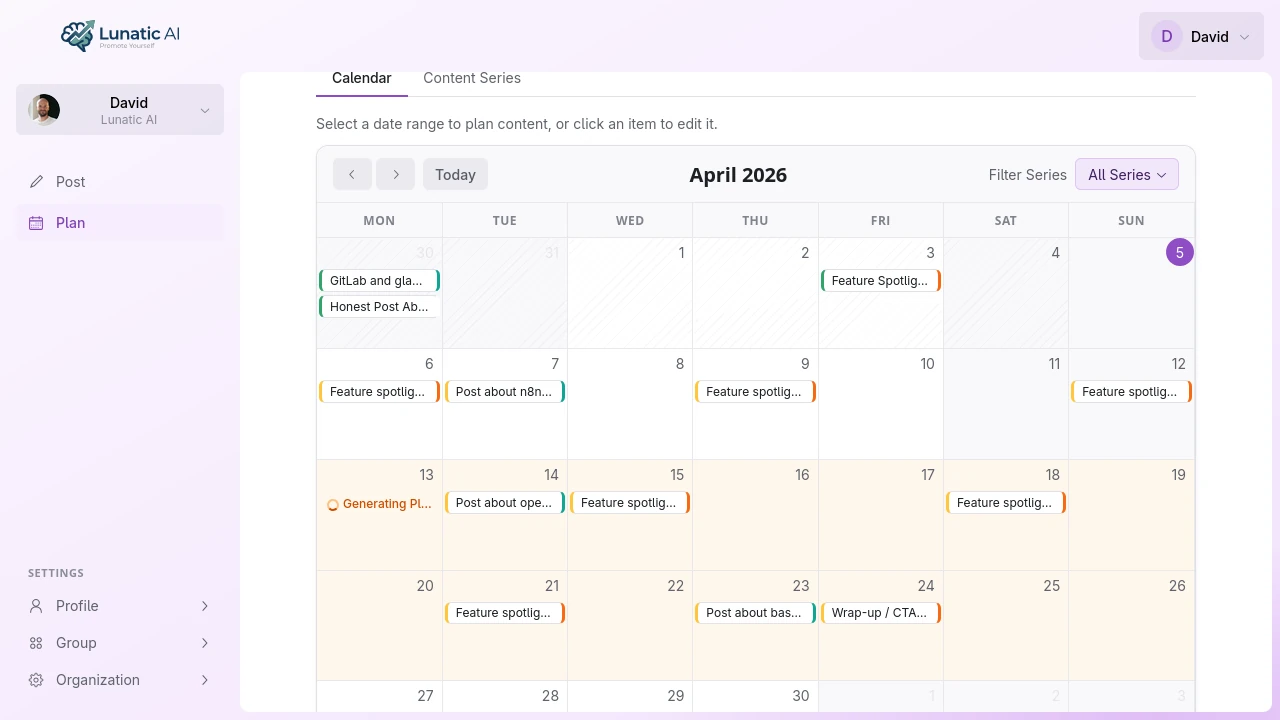Switch to the Content Series tab
Viewport: 1280px width, 720px height.
(472, 78)
